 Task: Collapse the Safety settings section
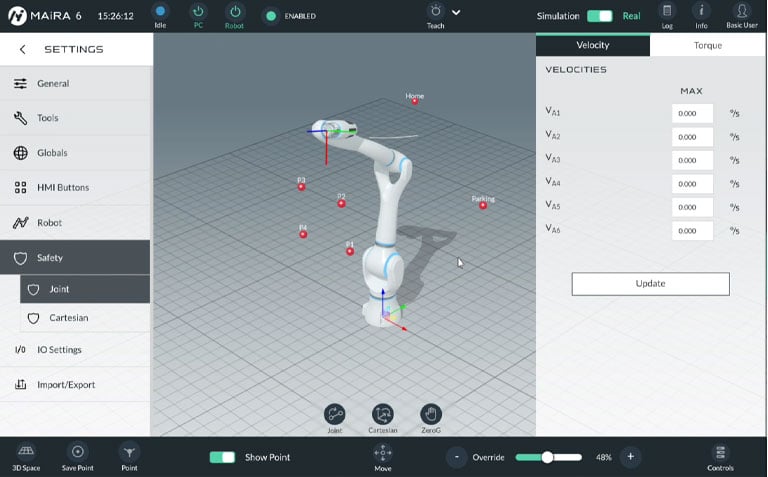pos(75,258)
